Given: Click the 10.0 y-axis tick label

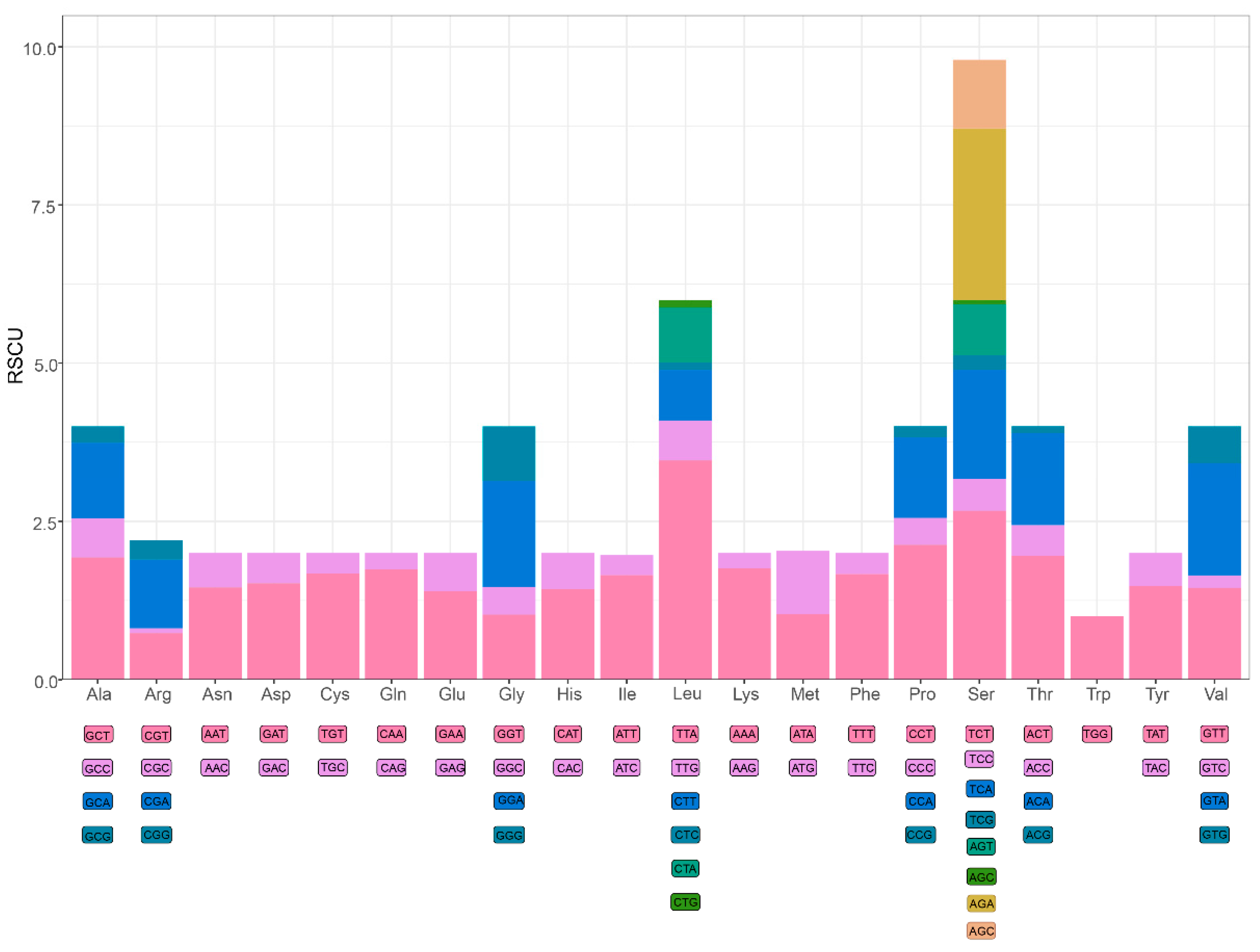Looking at the screenshot, I should (39, 49).
